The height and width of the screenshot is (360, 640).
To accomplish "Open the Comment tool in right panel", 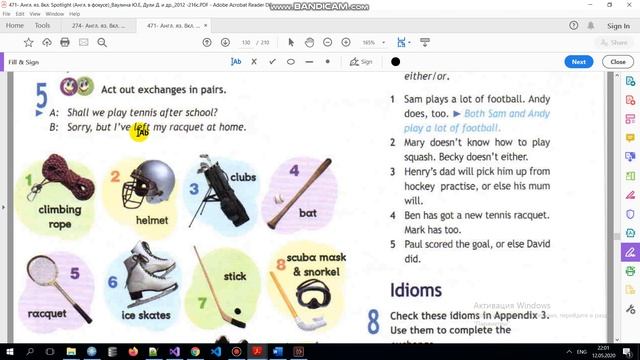I will pos(630,138).
